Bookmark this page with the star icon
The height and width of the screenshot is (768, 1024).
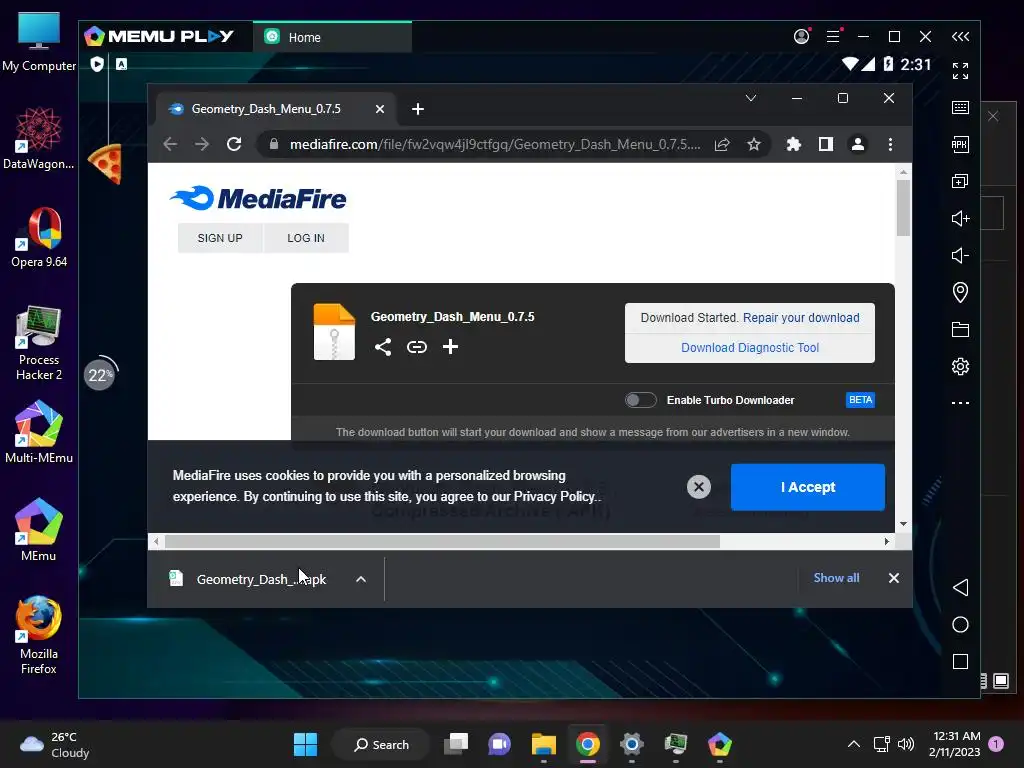click(754, 144)
